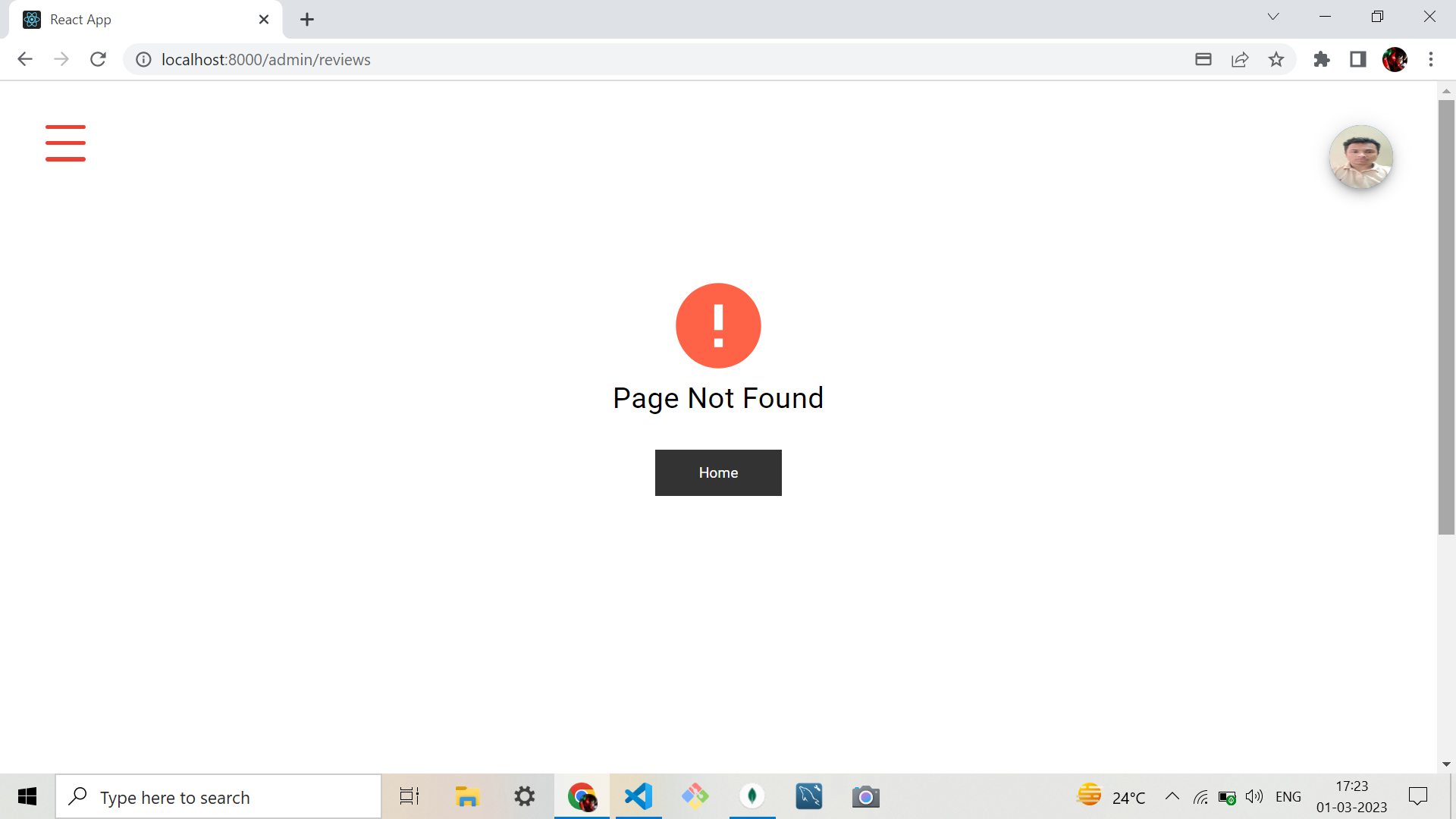Click the user profile avatar photo

tap(1360, 157)
